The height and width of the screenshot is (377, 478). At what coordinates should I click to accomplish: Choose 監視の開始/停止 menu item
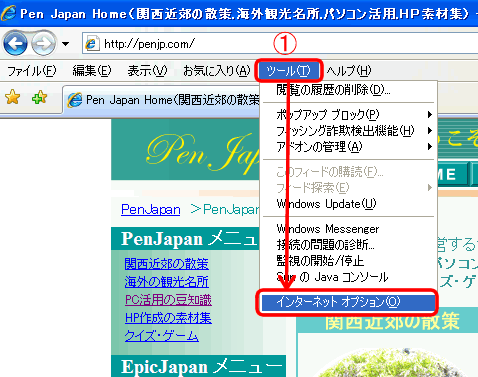(348, 261)
